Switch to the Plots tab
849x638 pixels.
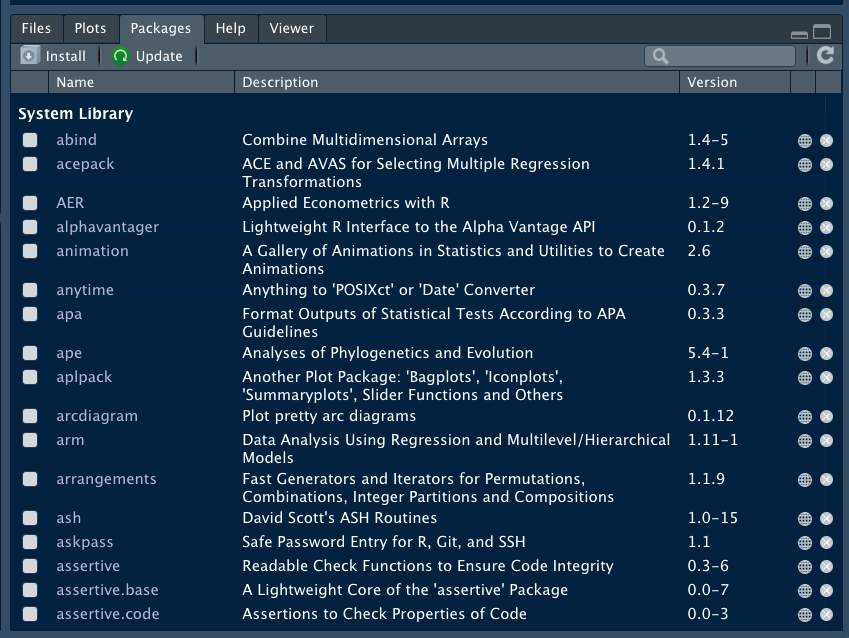(90, 28)
